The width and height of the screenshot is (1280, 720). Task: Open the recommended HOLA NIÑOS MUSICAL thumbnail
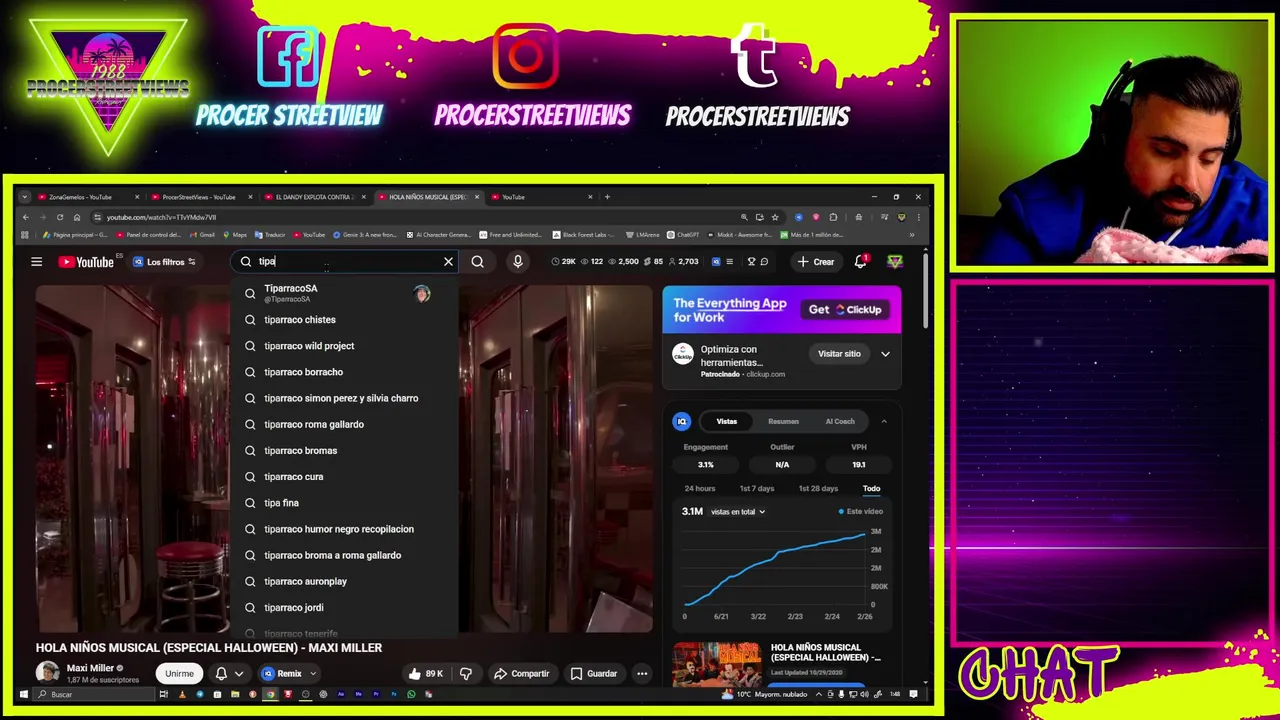(717, 664)
